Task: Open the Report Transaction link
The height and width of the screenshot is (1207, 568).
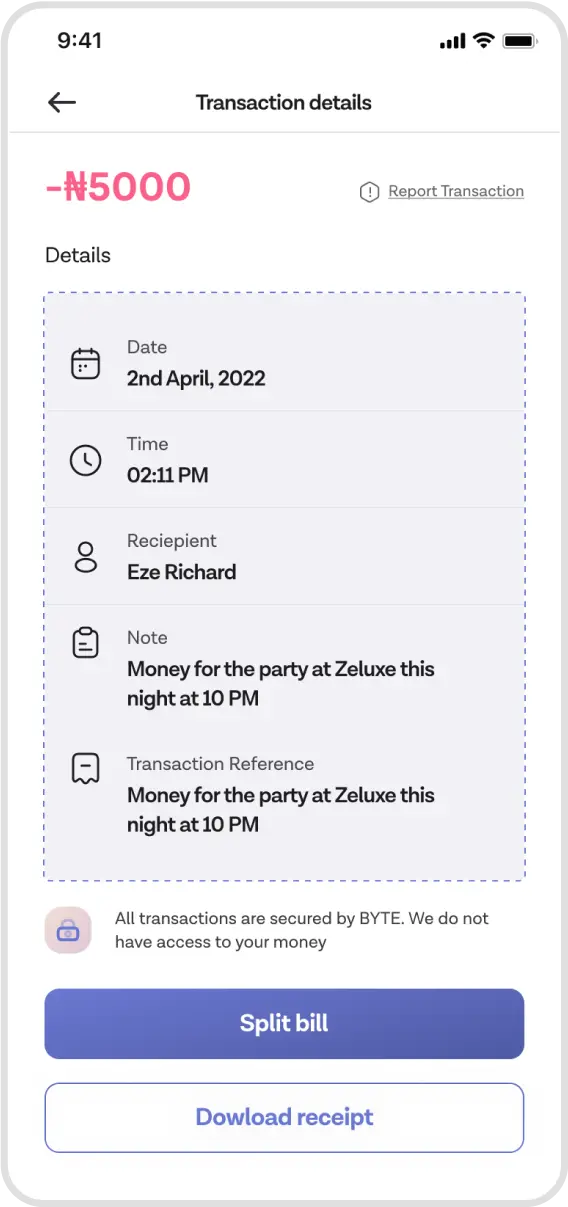Action: point(456,191)
